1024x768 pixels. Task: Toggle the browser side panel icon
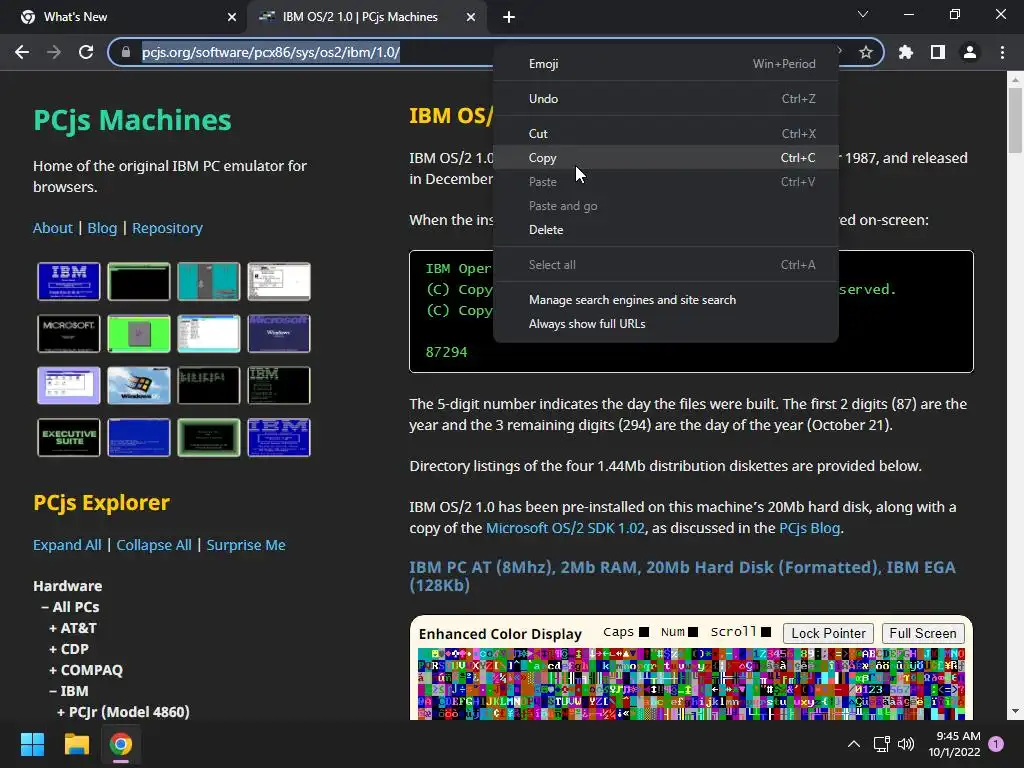pyautogui.click(x=938, y=52)
